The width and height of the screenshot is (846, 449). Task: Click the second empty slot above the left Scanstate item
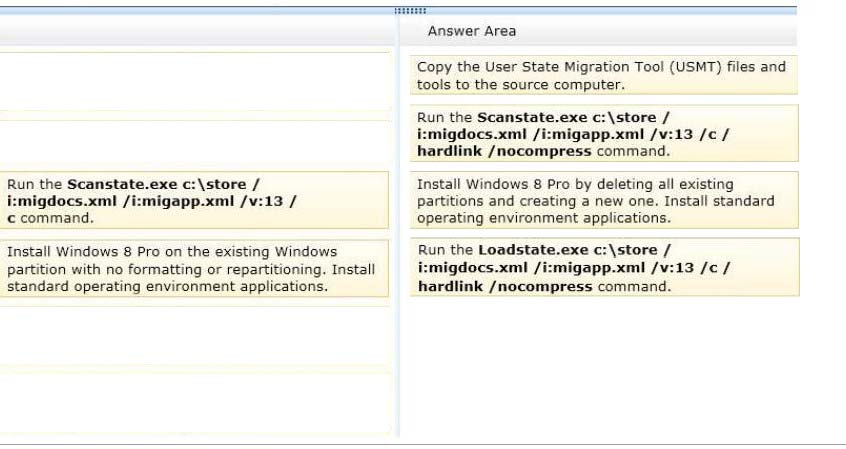click(x=194, y=142)
